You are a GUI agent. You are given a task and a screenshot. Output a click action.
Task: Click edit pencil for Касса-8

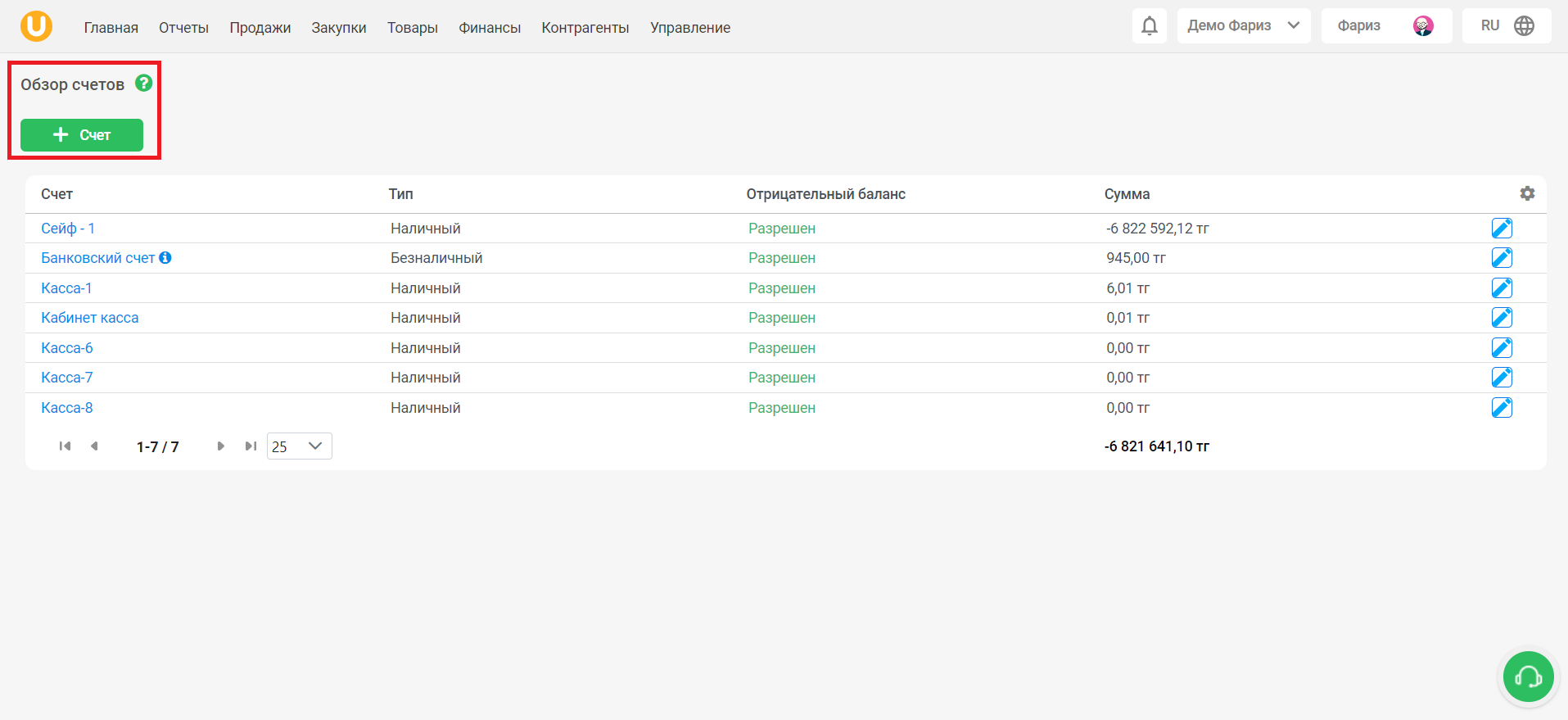(1502, 407)
